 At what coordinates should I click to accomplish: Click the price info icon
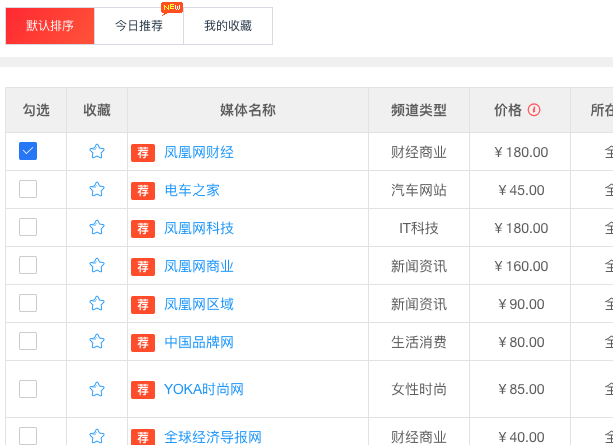click(534, 110)
